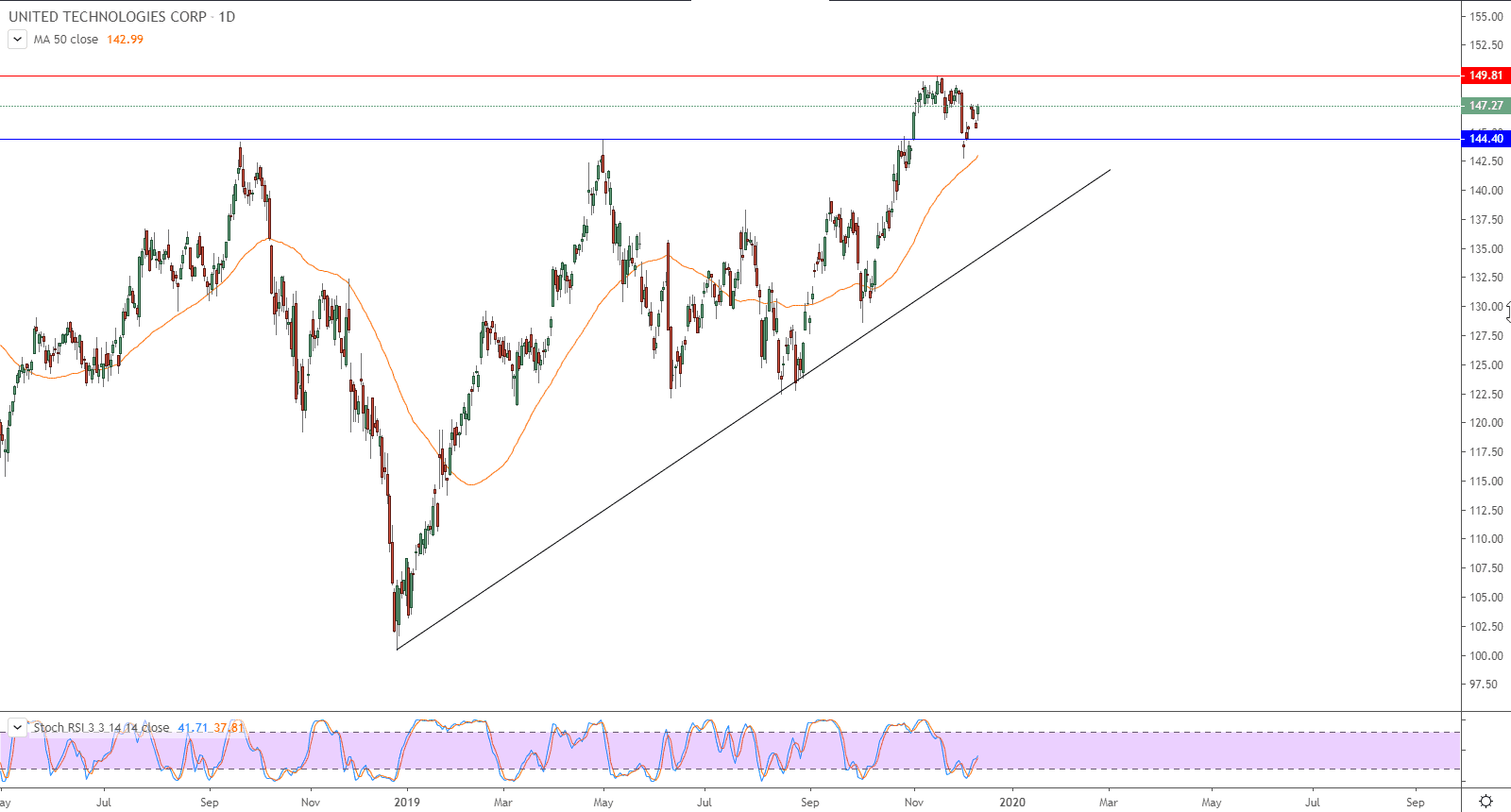Click the Mar label after 2020
1511x812 pixels.
click(x=1108, y=803)
